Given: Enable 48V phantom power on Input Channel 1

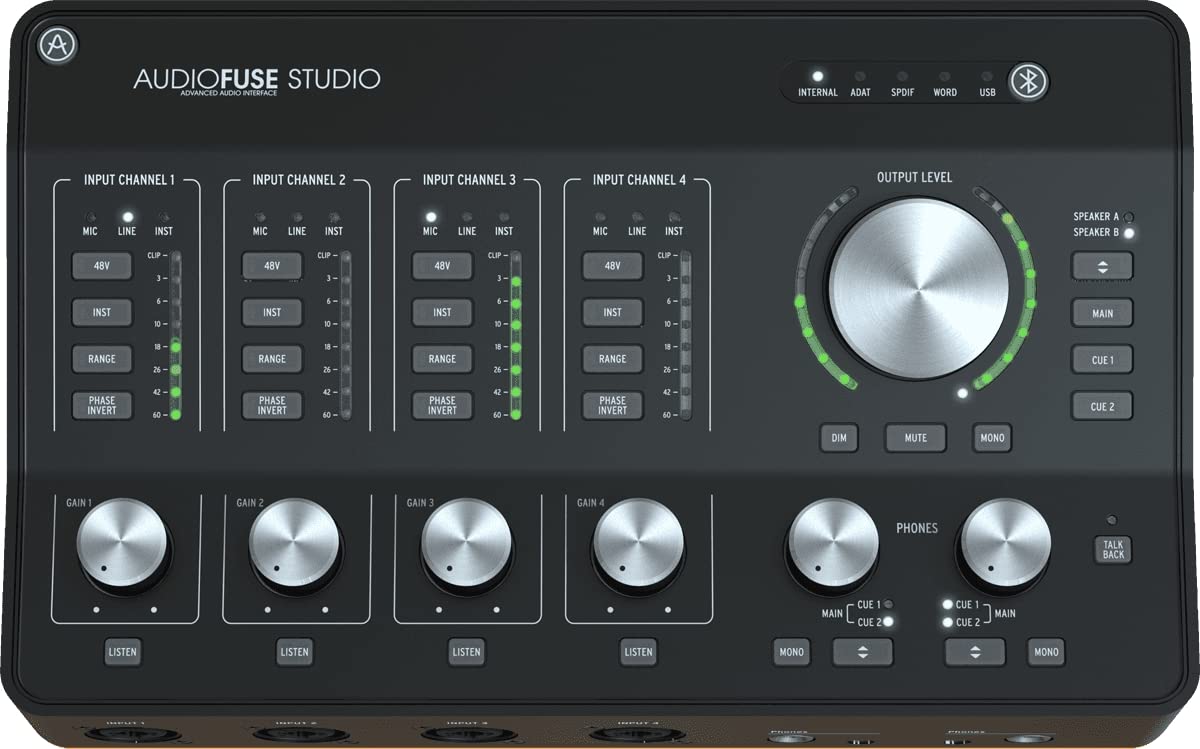Looking at the screenshot, I should click(x=101, y=265).
